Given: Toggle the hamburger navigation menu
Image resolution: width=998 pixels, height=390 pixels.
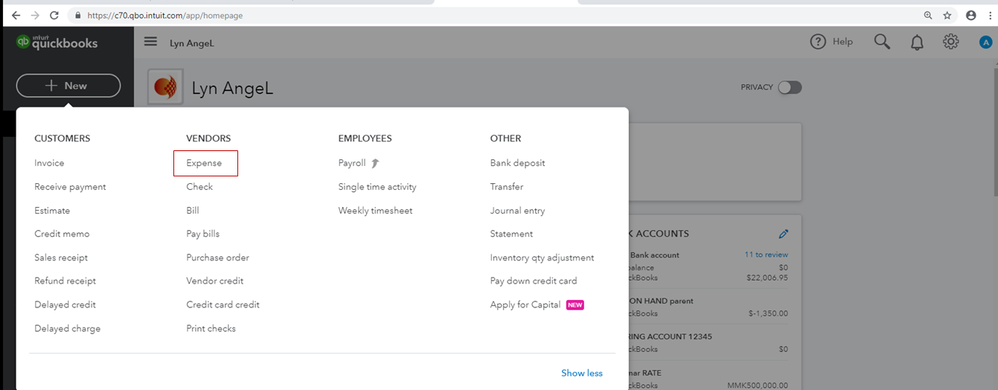Looking at the screenshot, I should coord(150,42).
